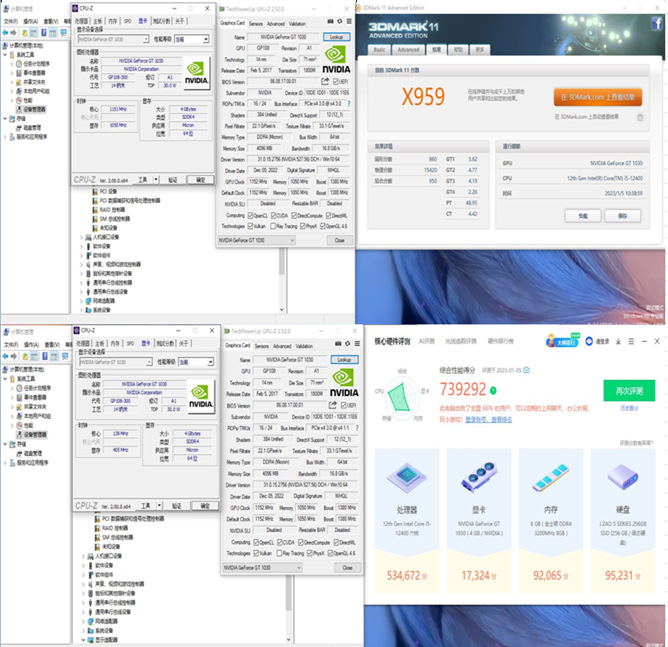Click the blue help icon in upper Computer Management toolbar
Viewport: 668px width, 647px height.
coord(43,33)
